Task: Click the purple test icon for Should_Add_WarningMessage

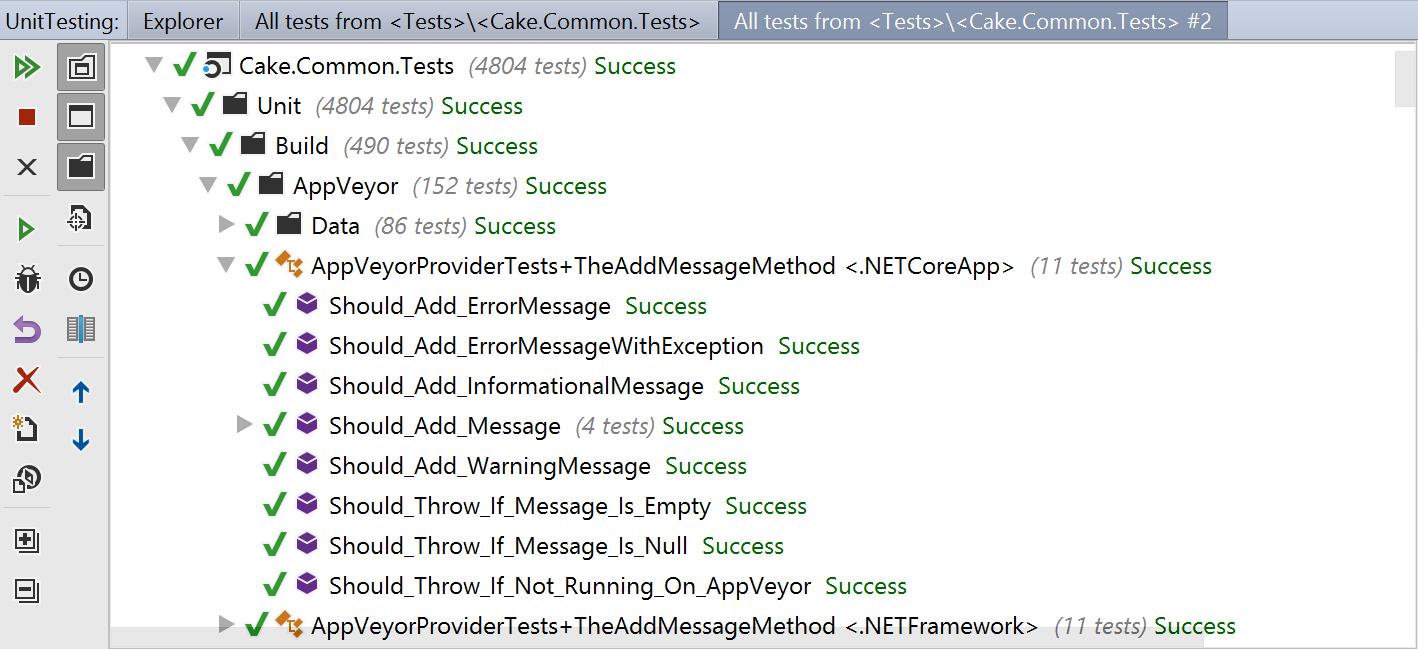Action: click(307, 464)
